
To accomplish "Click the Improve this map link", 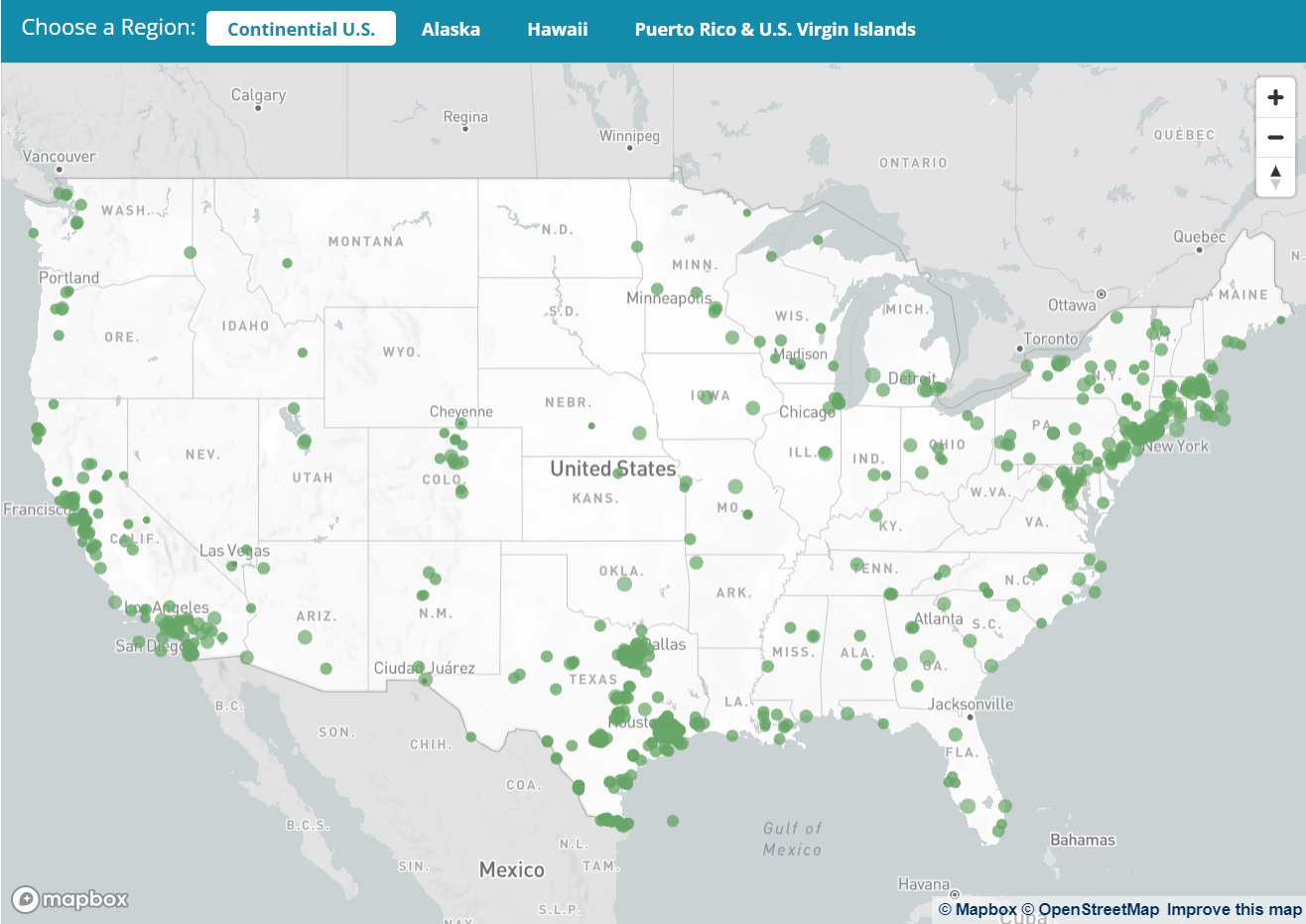I will (x=1234, y=909).
